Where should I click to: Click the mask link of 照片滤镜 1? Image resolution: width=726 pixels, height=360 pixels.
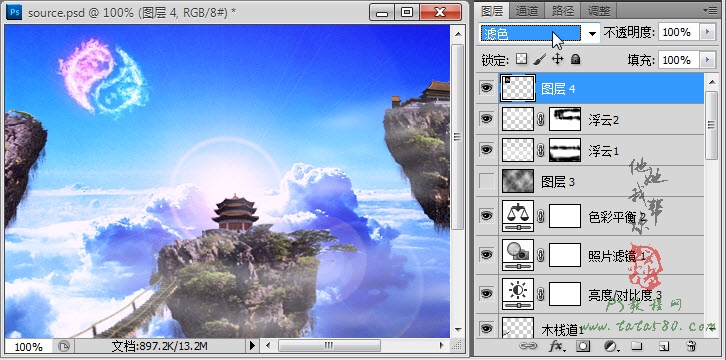click(x=541, y=255)
